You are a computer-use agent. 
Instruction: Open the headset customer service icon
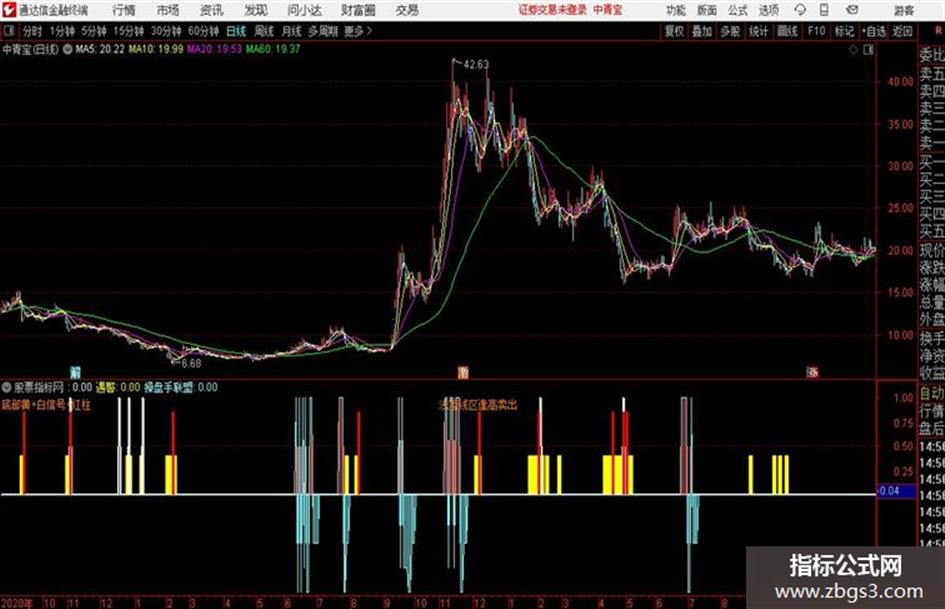point(800,10)
